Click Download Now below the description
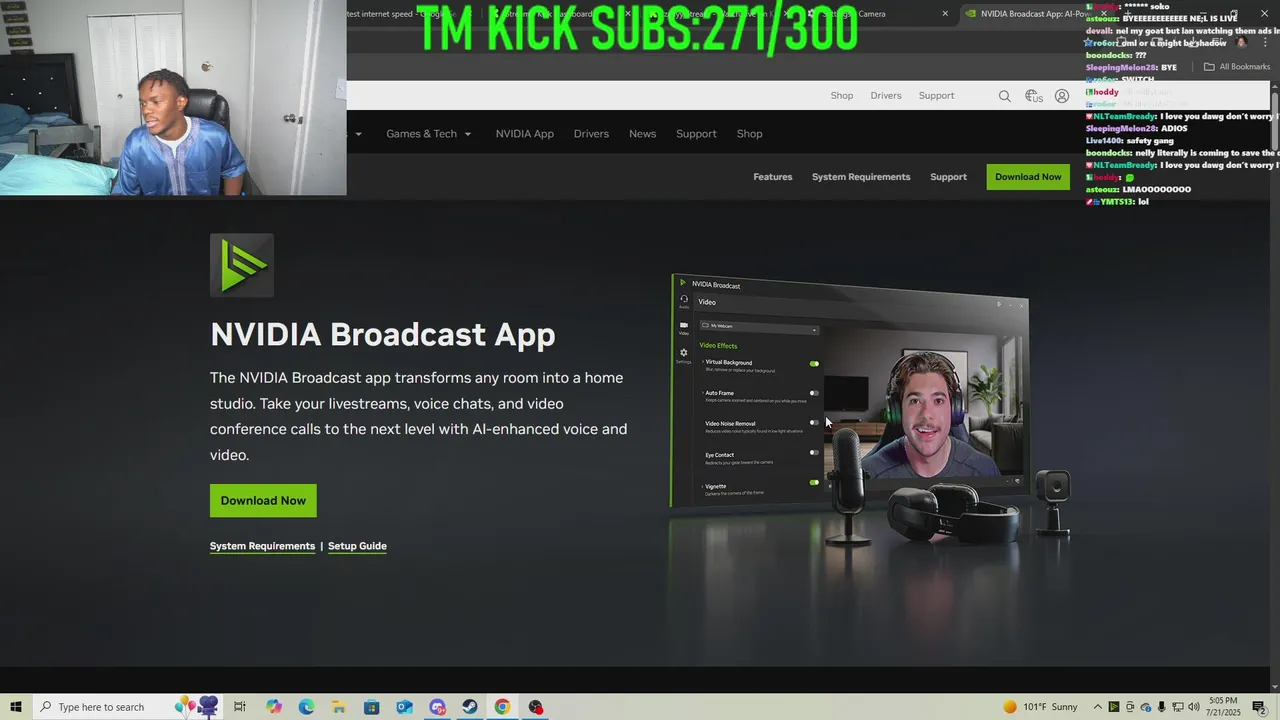1280x720 pixels. coord(263,501)
